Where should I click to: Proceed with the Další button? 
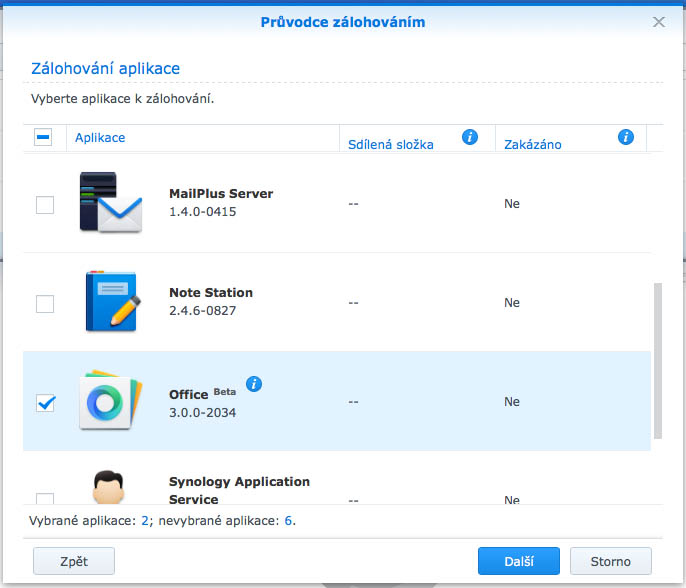click(518, 561)
